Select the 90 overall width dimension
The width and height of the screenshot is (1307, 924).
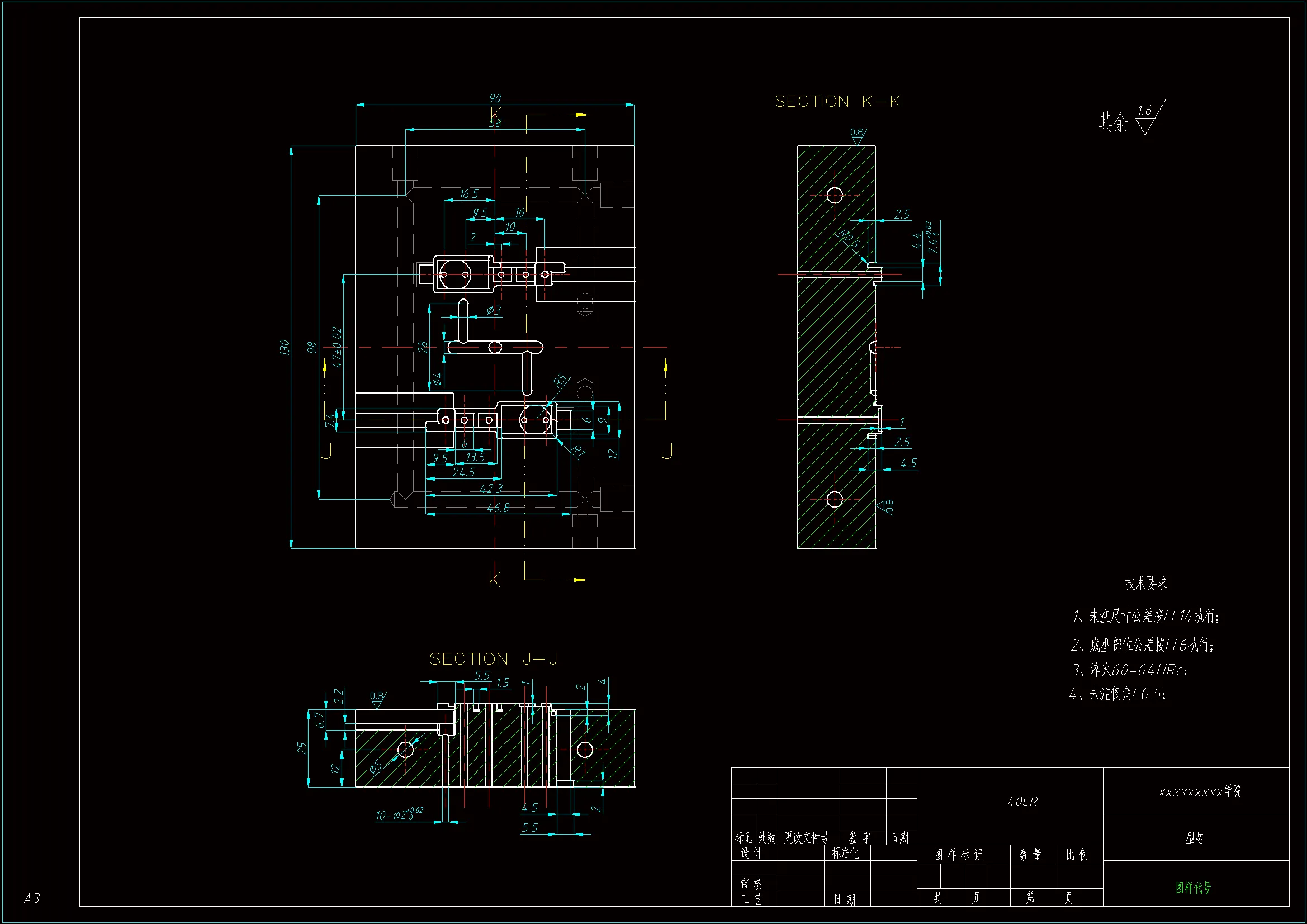pos(495,98)
